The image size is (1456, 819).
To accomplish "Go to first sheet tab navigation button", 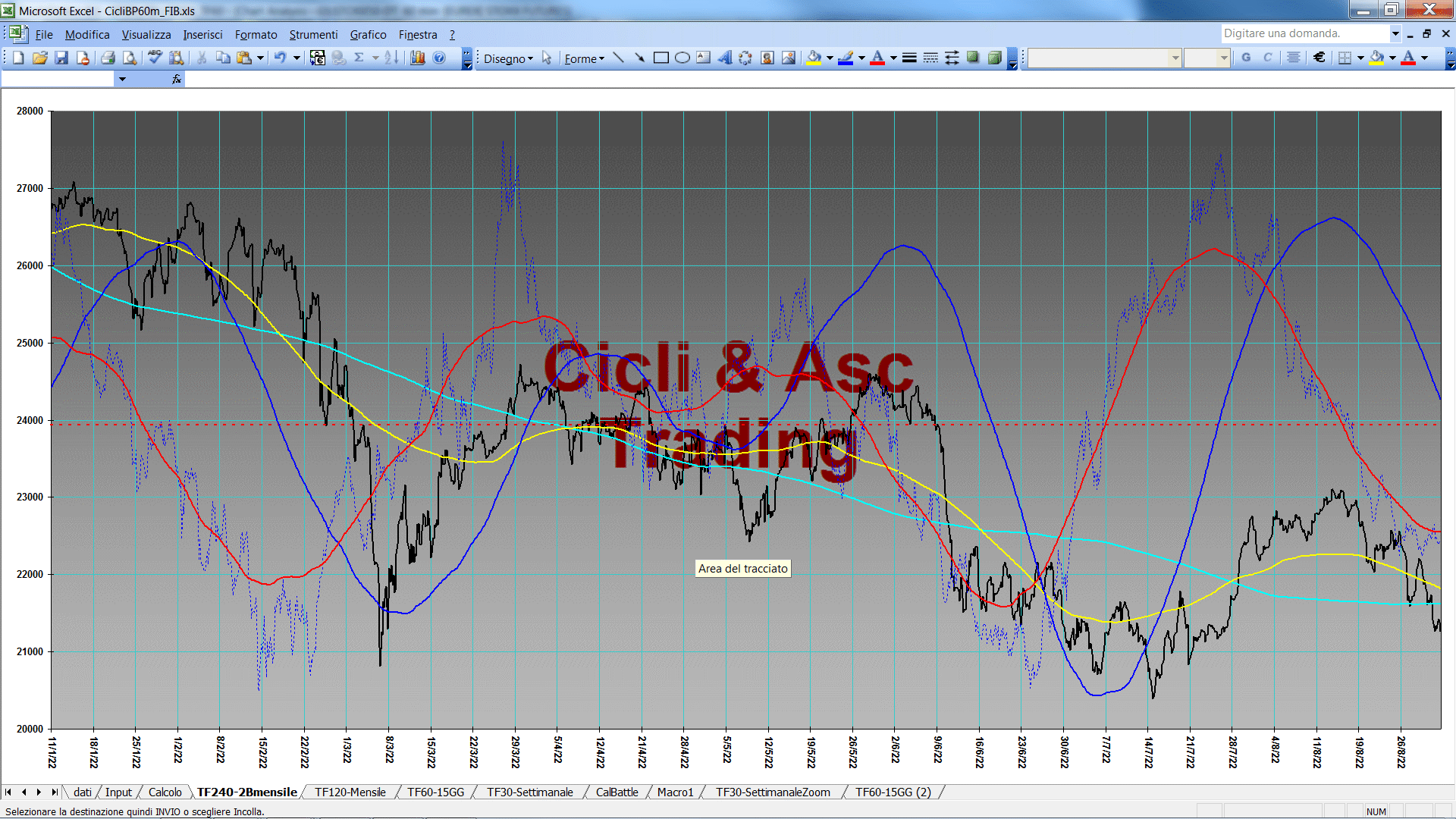I will [x=8, y=792].
